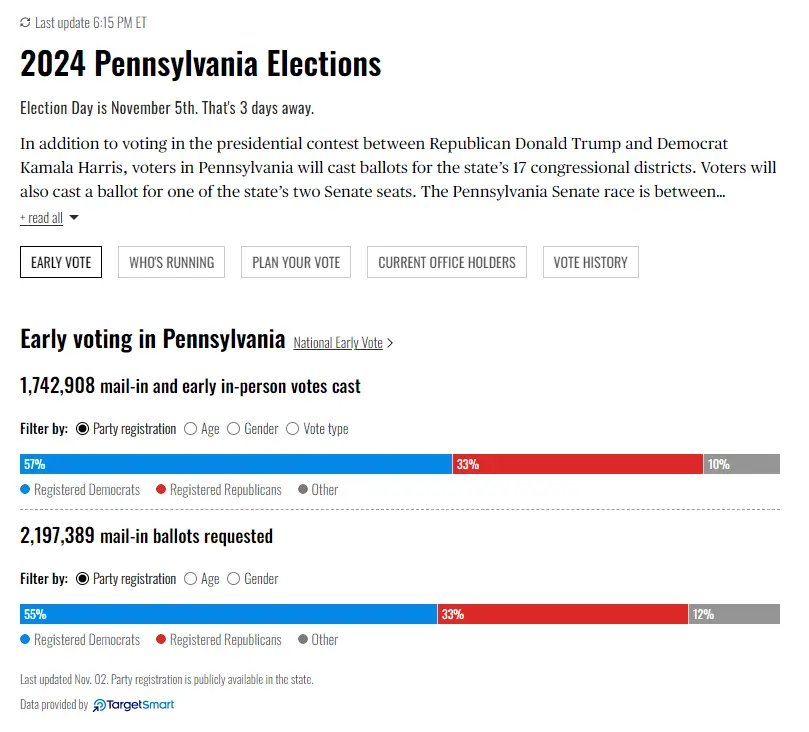Click the red Registered Republicans legend dot under votes cast
Image resolution: width=809 pixels, height=732 pixels.
[x=161, y=490]
